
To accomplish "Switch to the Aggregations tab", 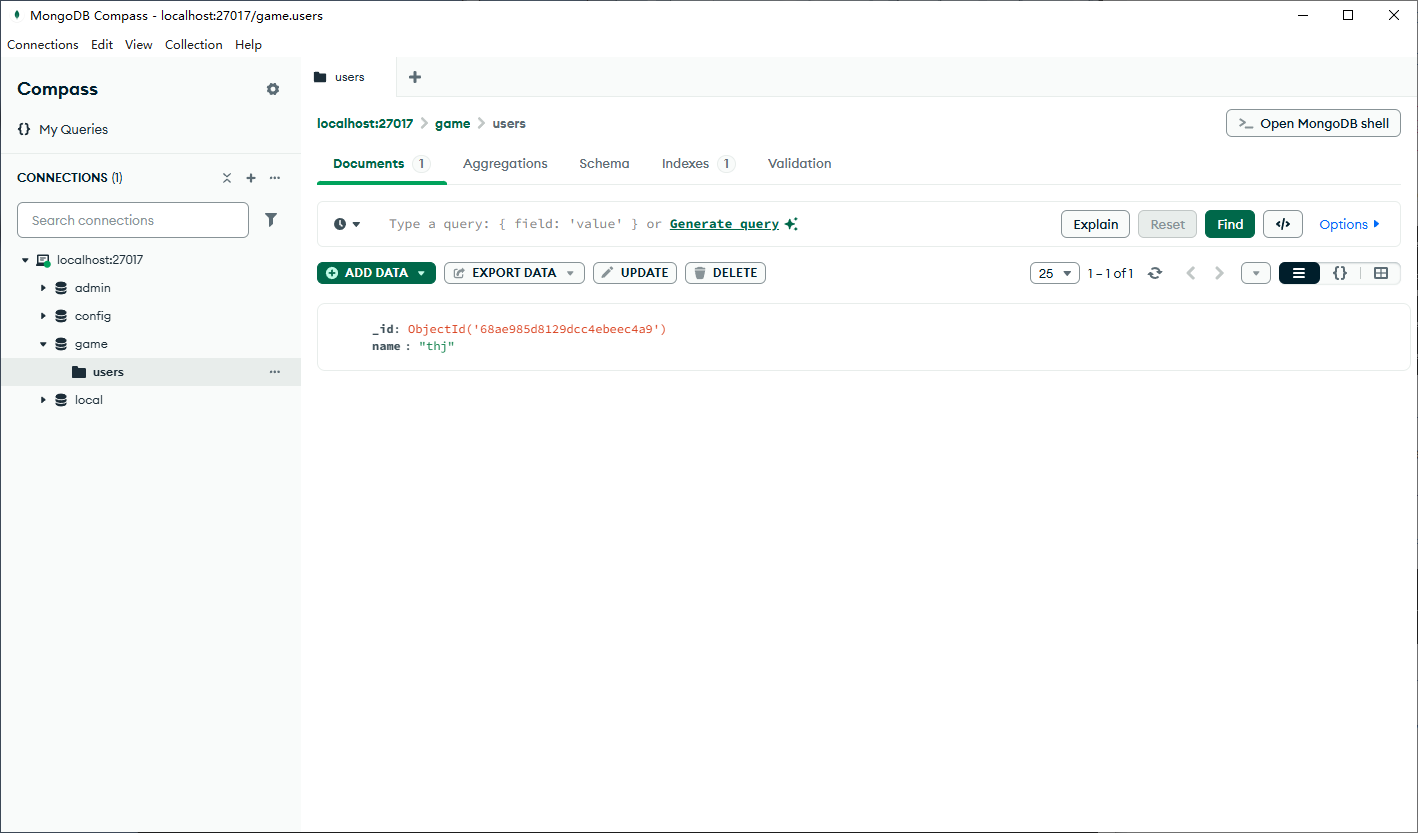I will pyautogui.click(x=505, y=164).
